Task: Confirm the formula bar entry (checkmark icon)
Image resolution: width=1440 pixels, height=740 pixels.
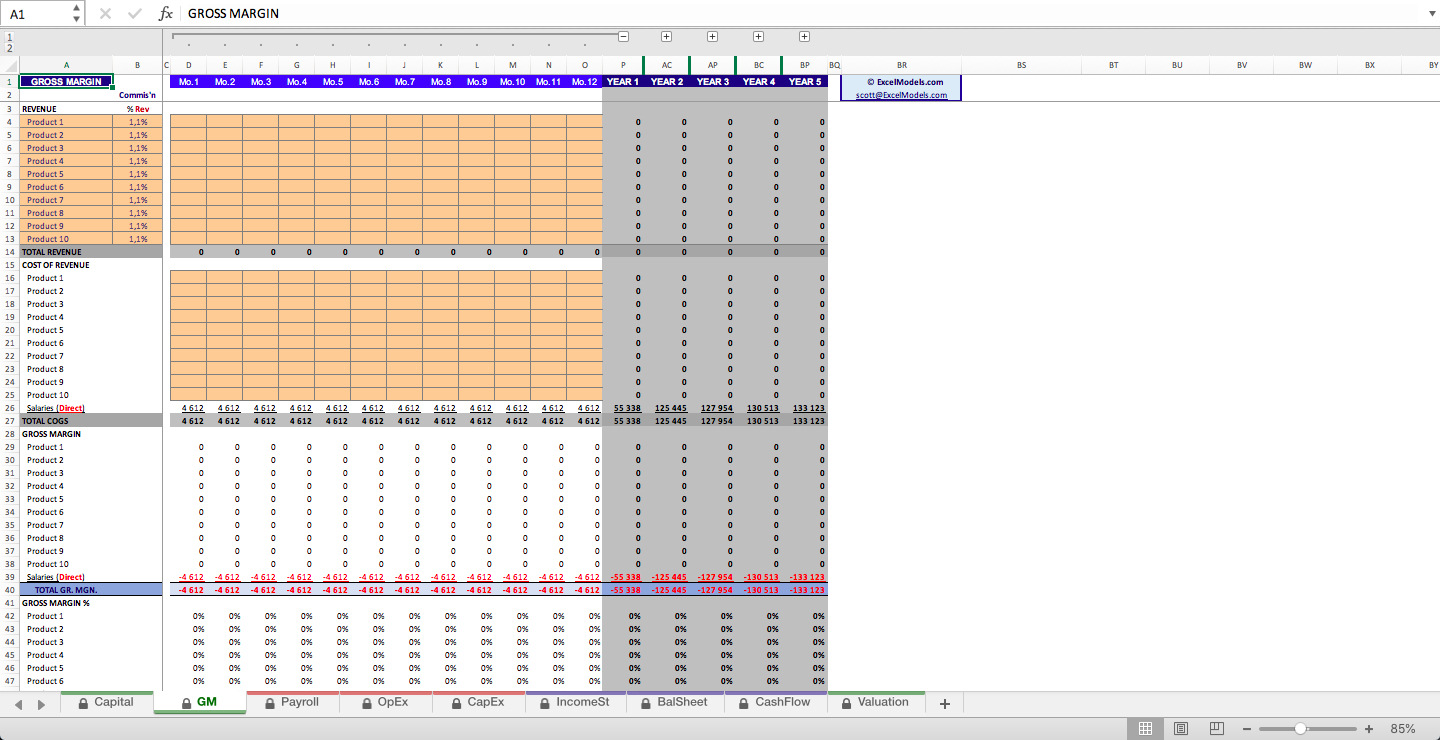Action: point(135,14)
